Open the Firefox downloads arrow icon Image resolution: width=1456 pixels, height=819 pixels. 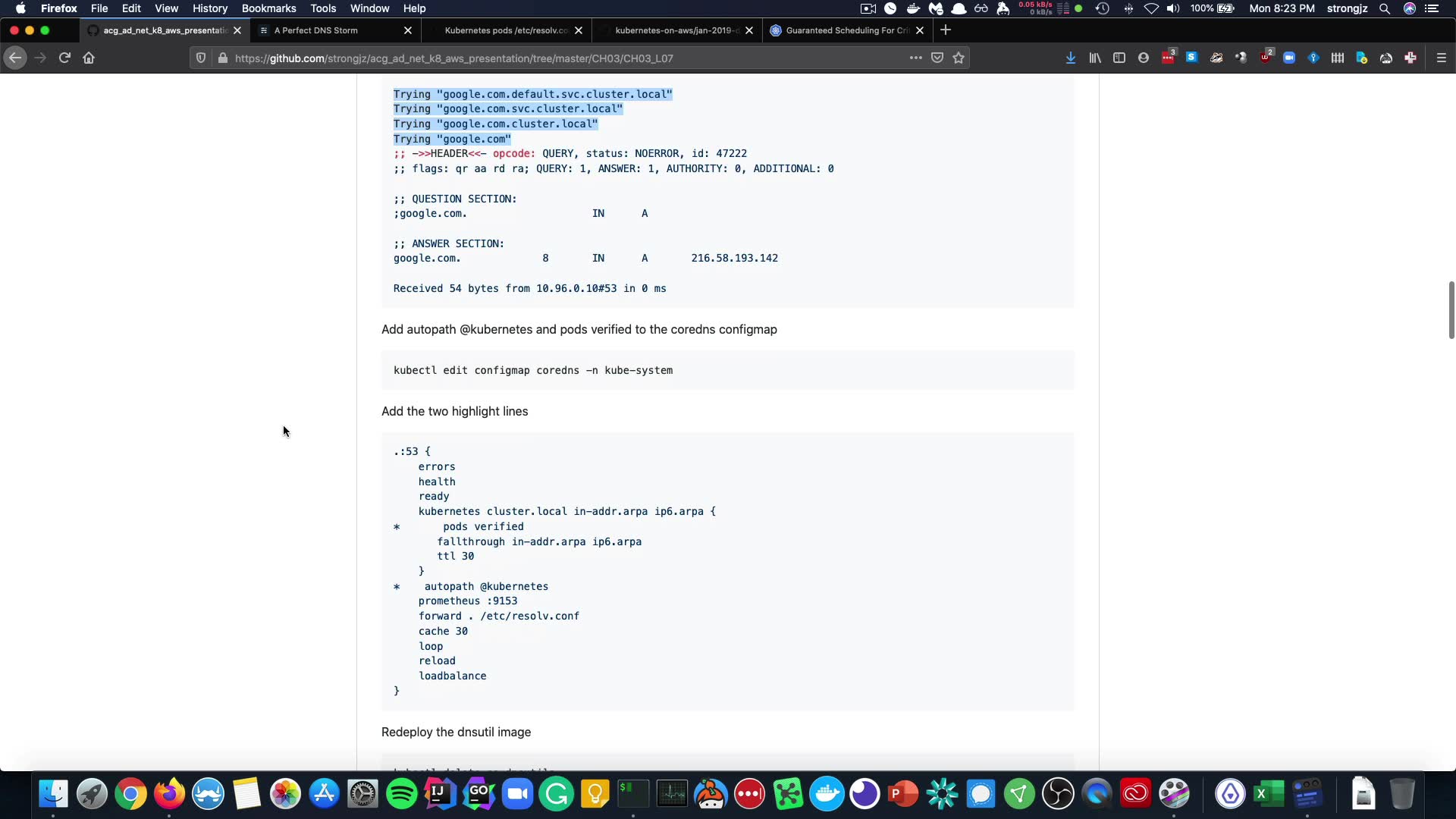1071,58
